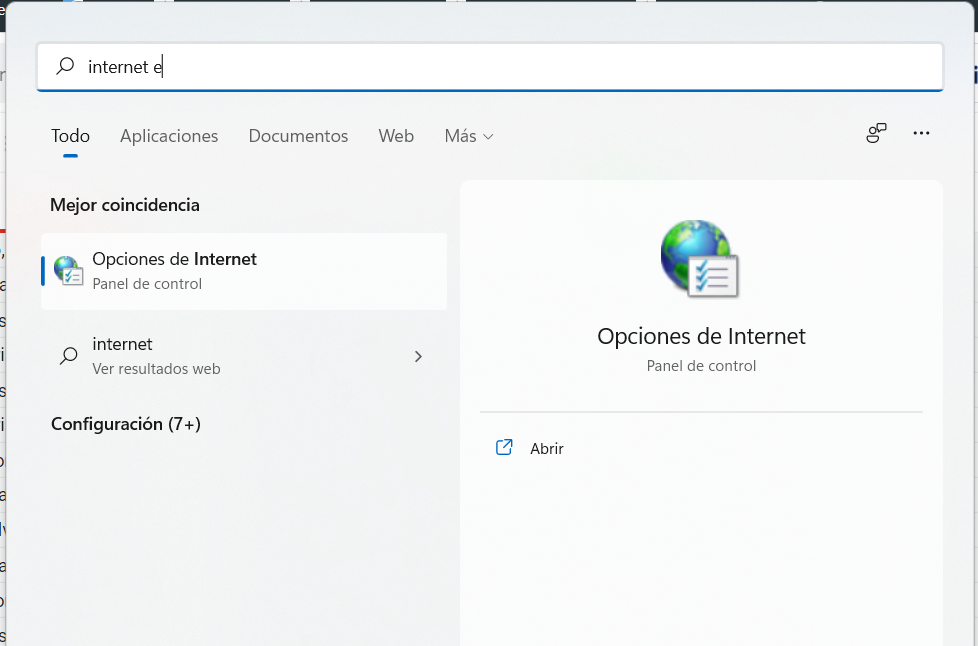Screen dimensions: 978x646
Task: Switch to the Todo tab
Action: click(70, 136)
